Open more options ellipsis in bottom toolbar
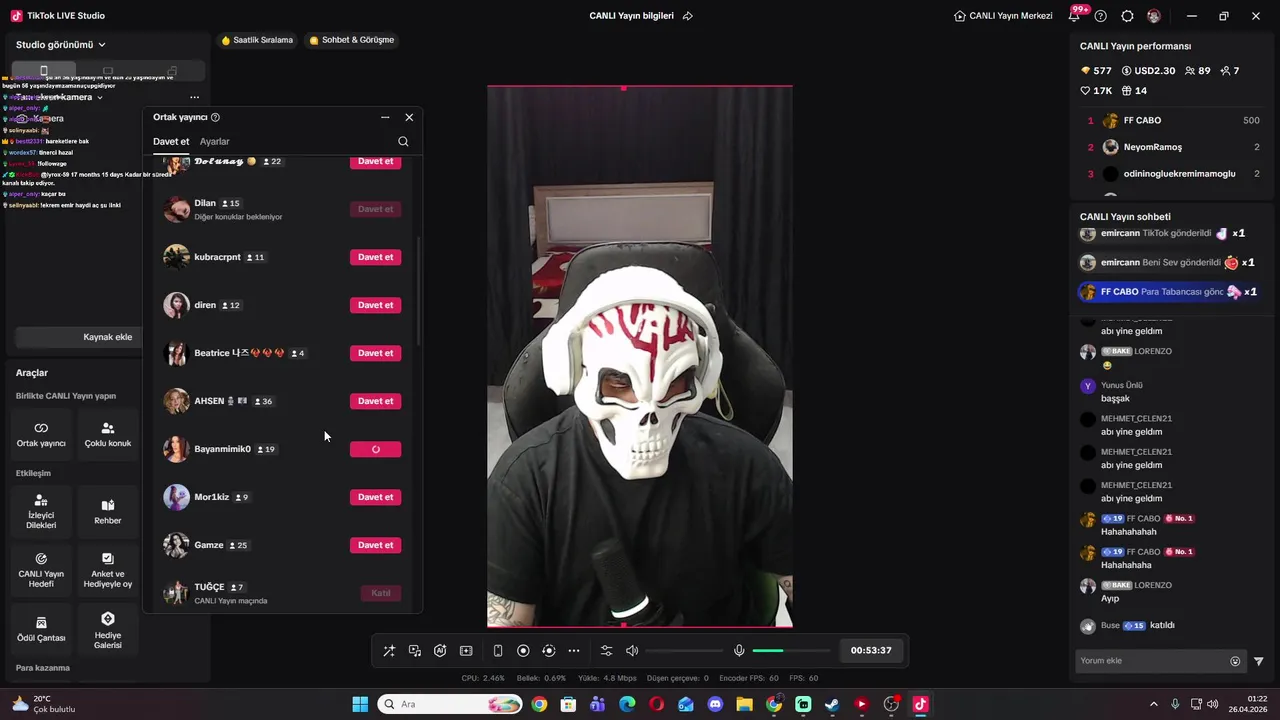Viewport: 1280px width, 720px height. 574,650
